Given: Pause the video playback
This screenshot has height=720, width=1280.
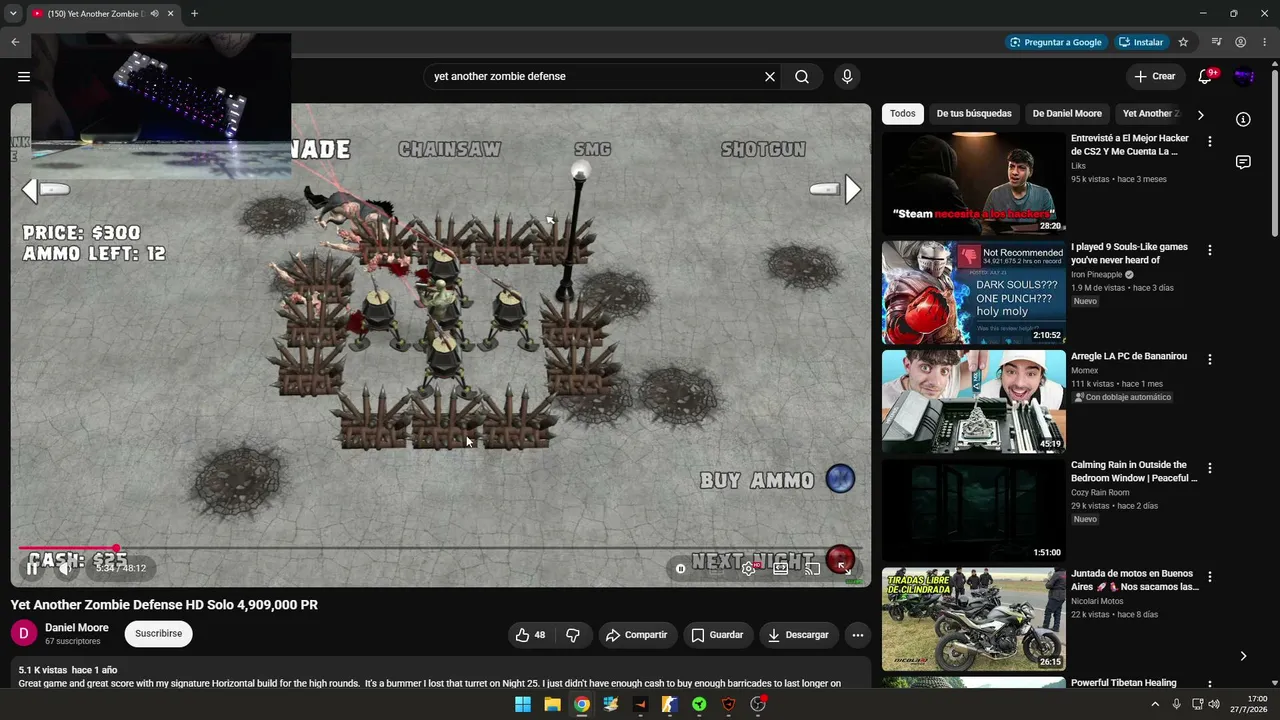Looking at the screenshot, I should pos(33,569).
